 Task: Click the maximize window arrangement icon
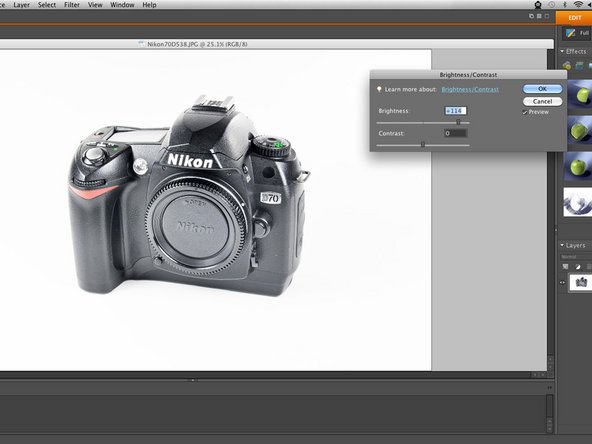547,16
